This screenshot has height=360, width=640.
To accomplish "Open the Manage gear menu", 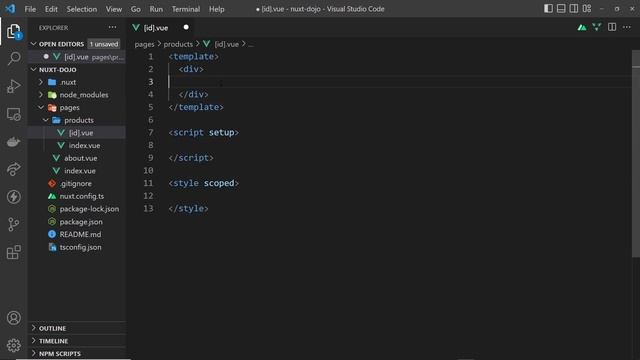I will pos(13,345).
